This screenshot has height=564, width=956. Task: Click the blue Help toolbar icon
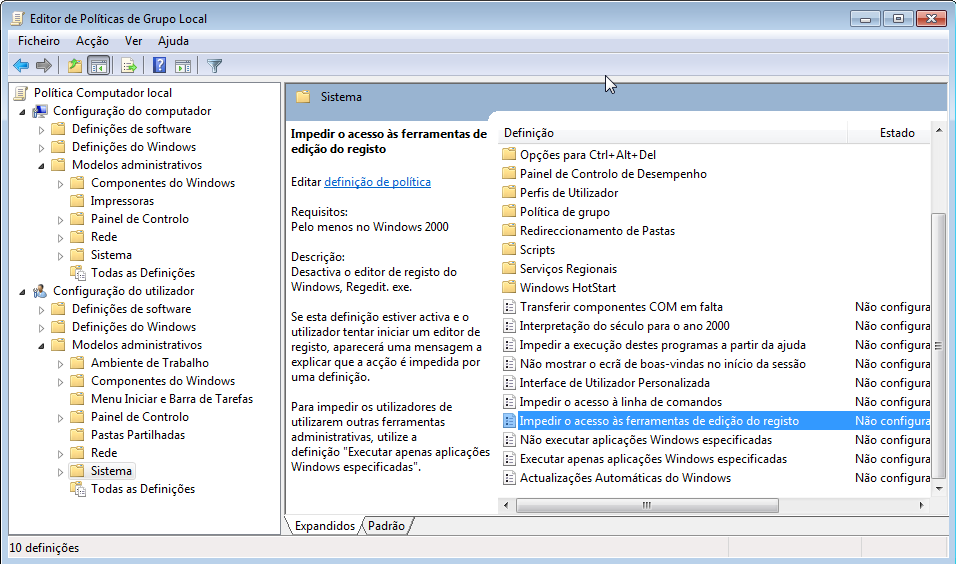point(159,65)
